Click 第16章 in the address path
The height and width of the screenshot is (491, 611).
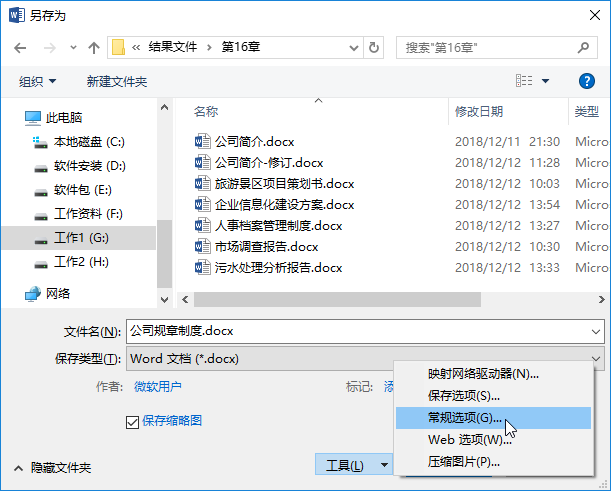pyautogui.click(x=241, y=47)
